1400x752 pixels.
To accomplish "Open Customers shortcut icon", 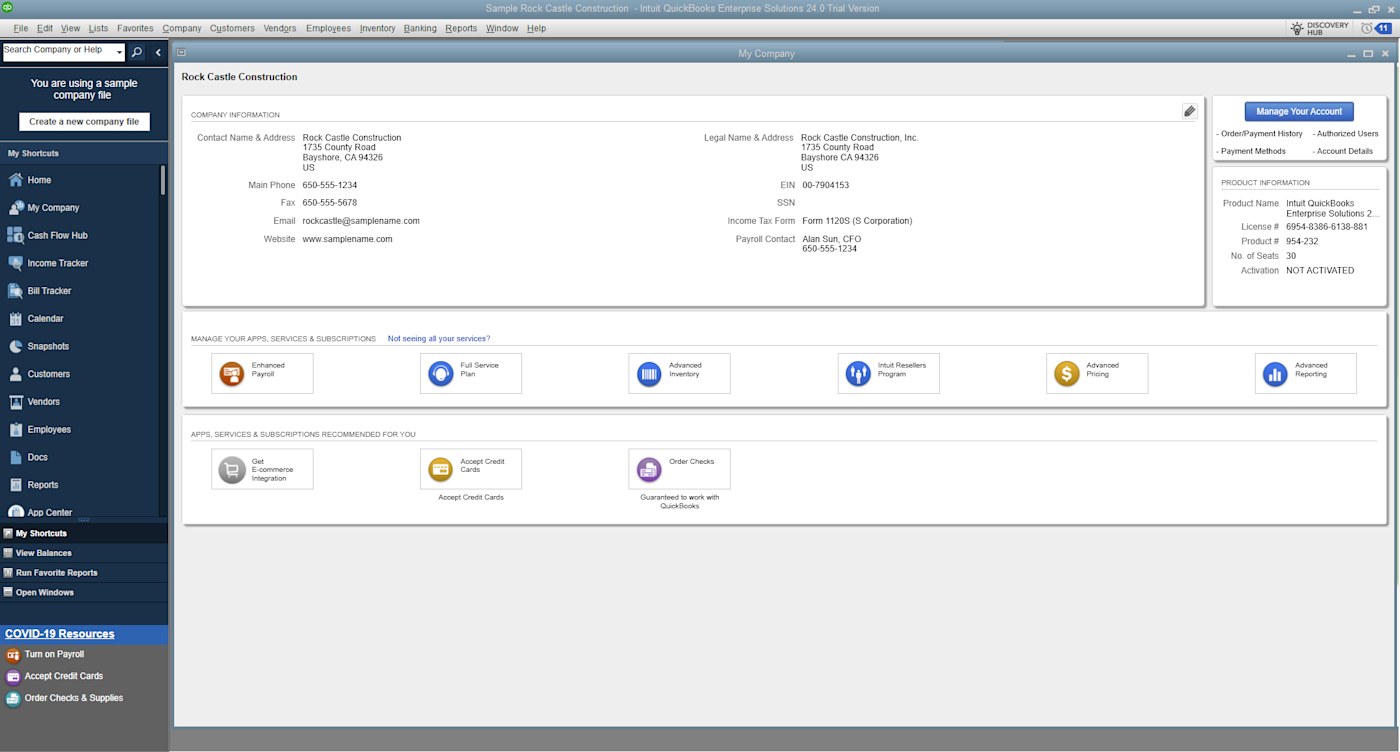I will [15, 374].
